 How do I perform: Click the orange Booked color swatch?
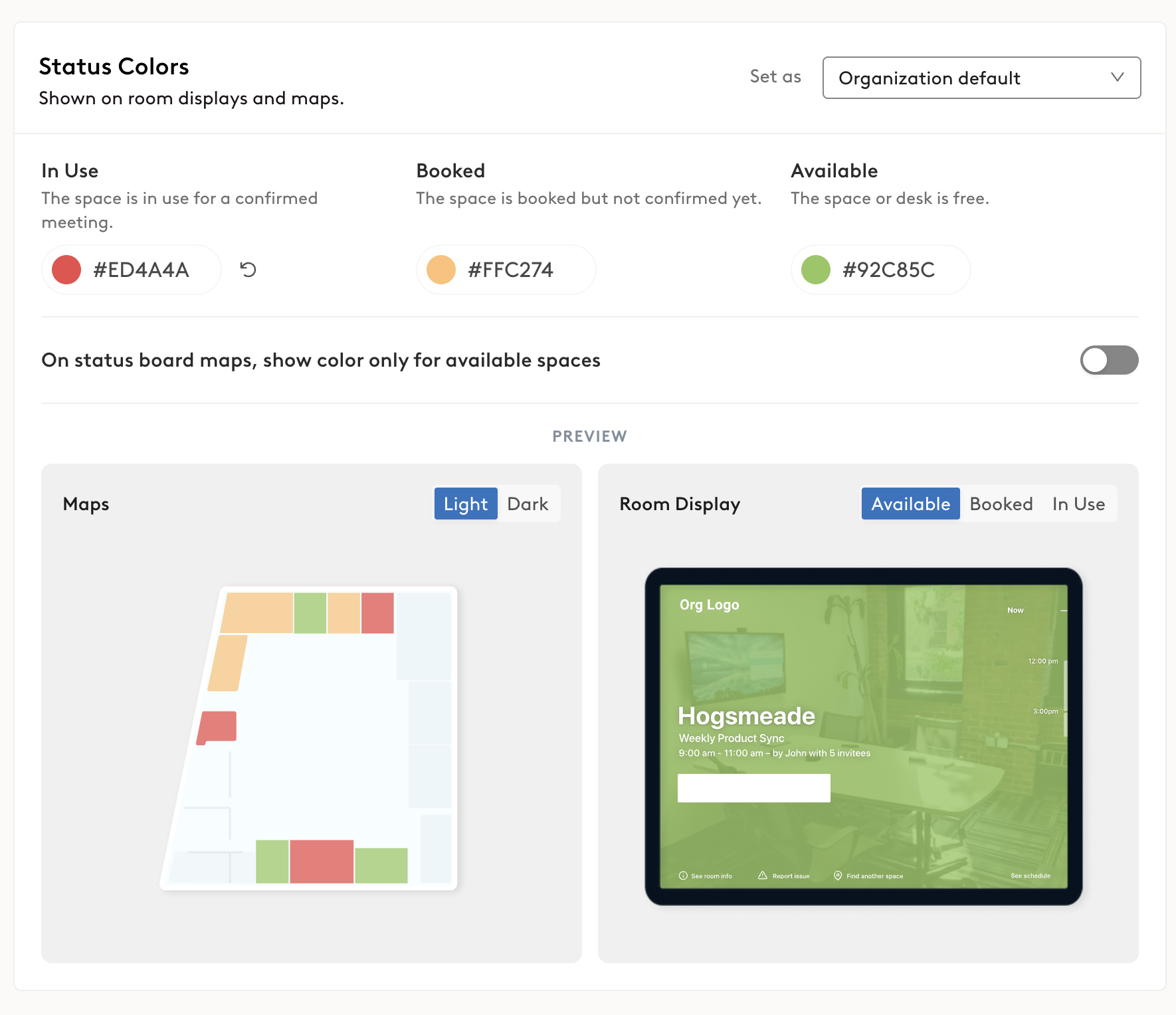441,270
